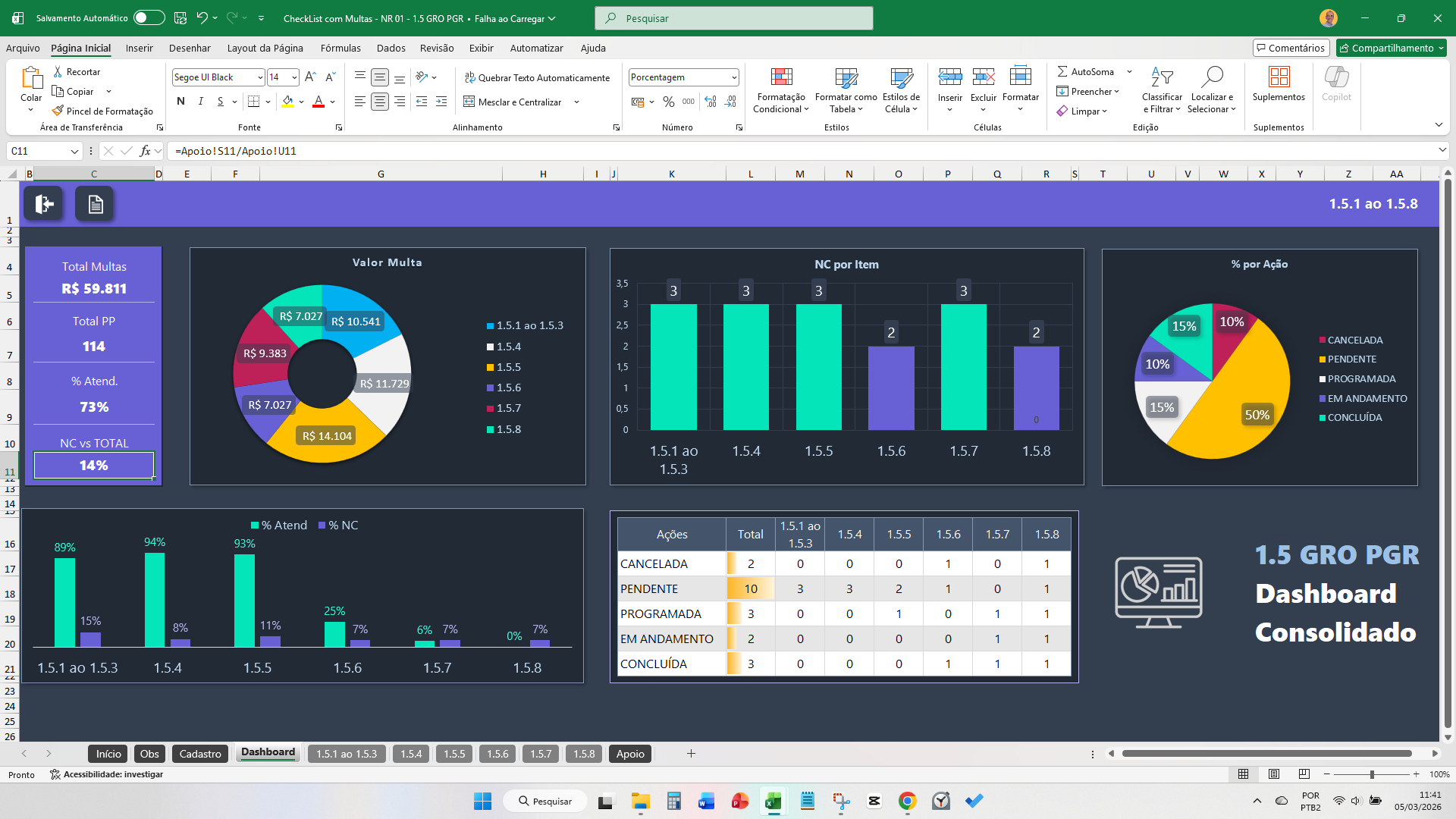This screenshot has width=1456, height=819.
Task: Adjust the zoom slider in status bar
Action: point(1371,774)
